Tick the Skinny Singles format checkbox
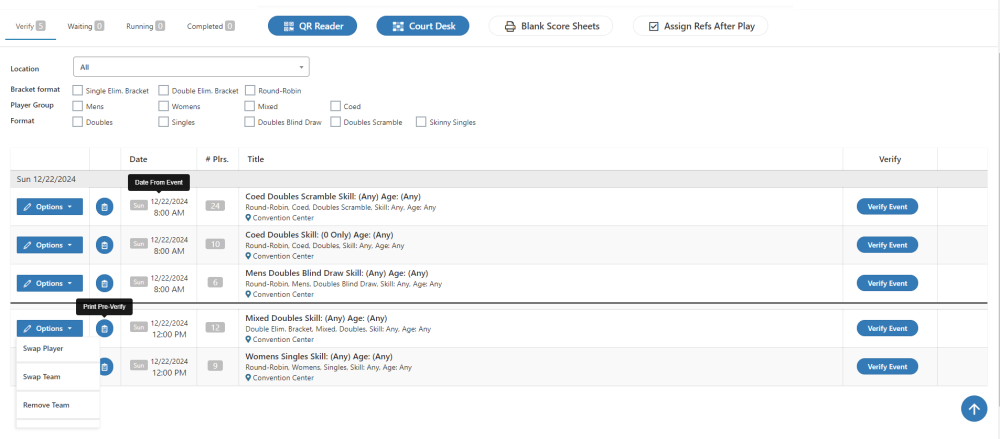1000x439 pixels. point(421,122)
